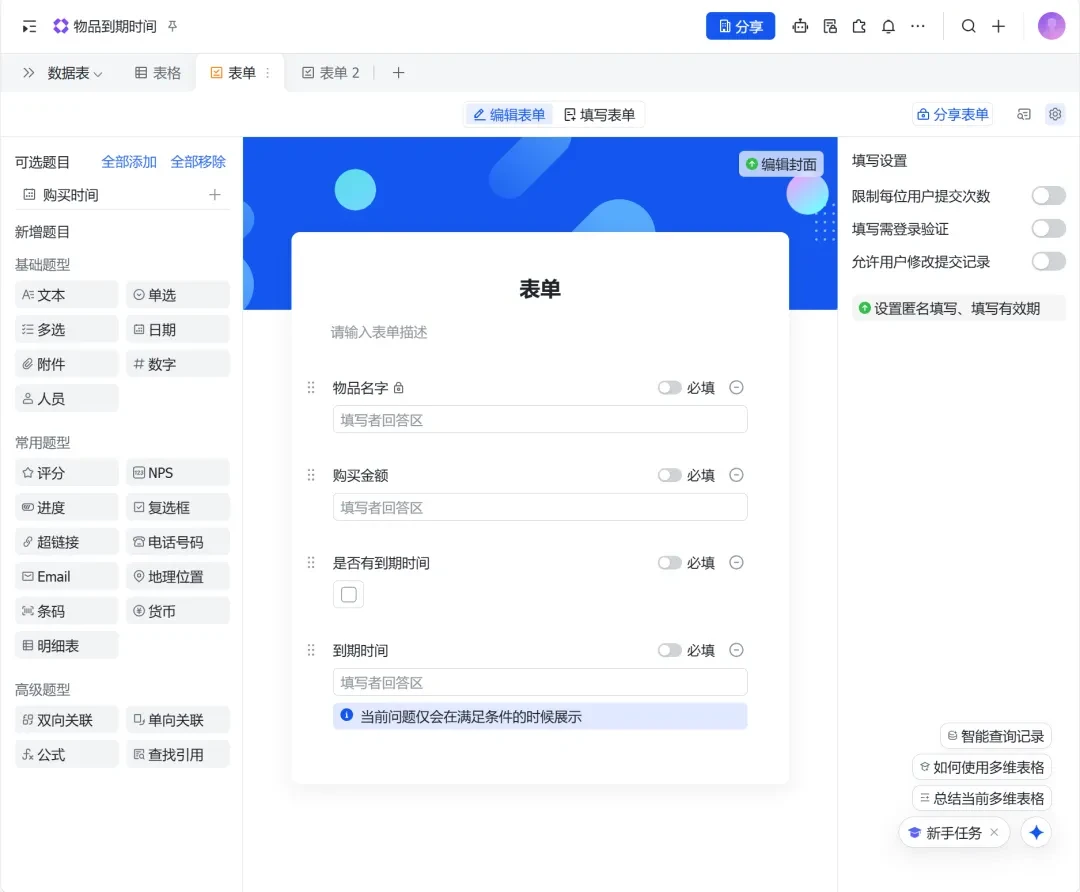Add a new view with plus tab icon

(398, 72)
